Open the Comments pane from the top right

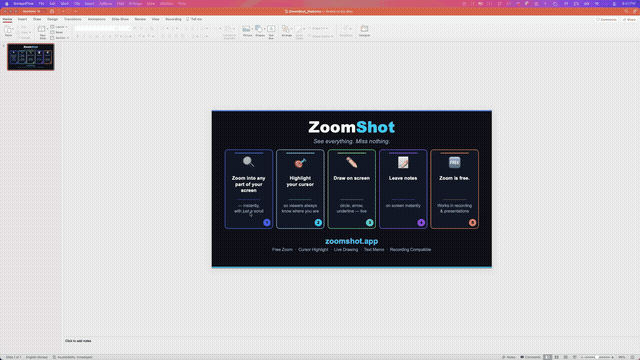(x=606, y=19)
